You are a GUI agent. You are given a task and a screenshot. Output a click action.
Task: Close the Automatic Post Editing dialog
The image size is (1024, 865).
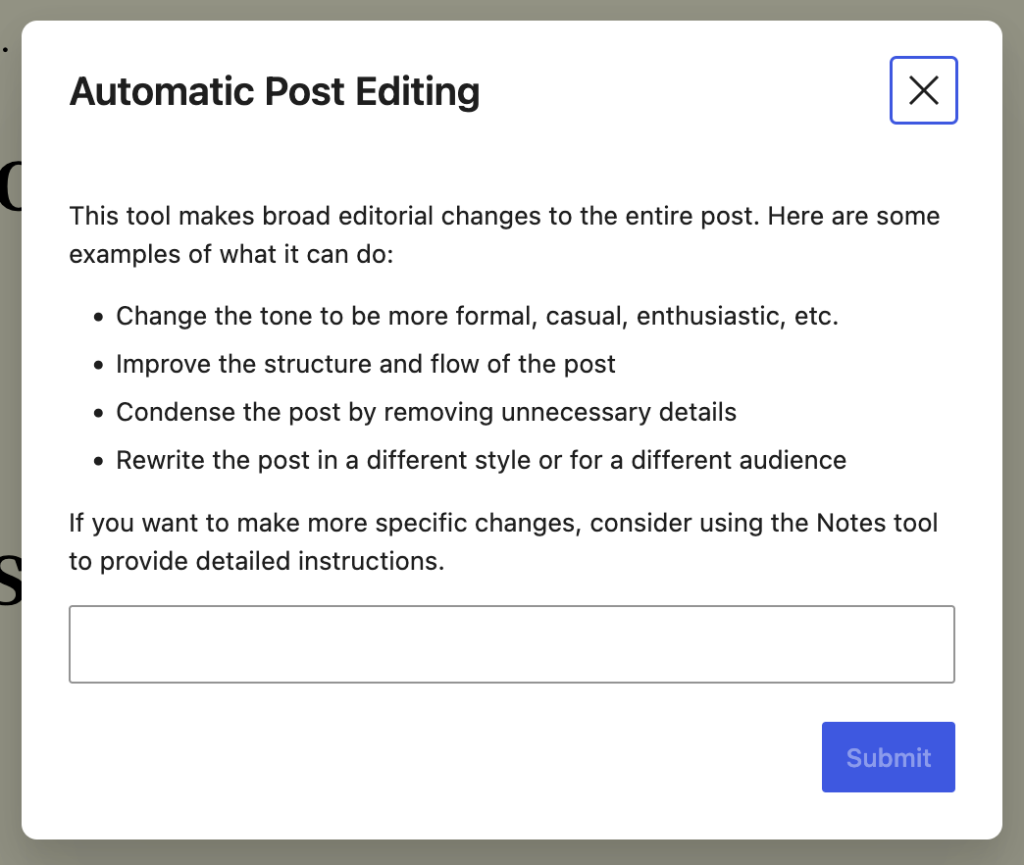(923, 90)
